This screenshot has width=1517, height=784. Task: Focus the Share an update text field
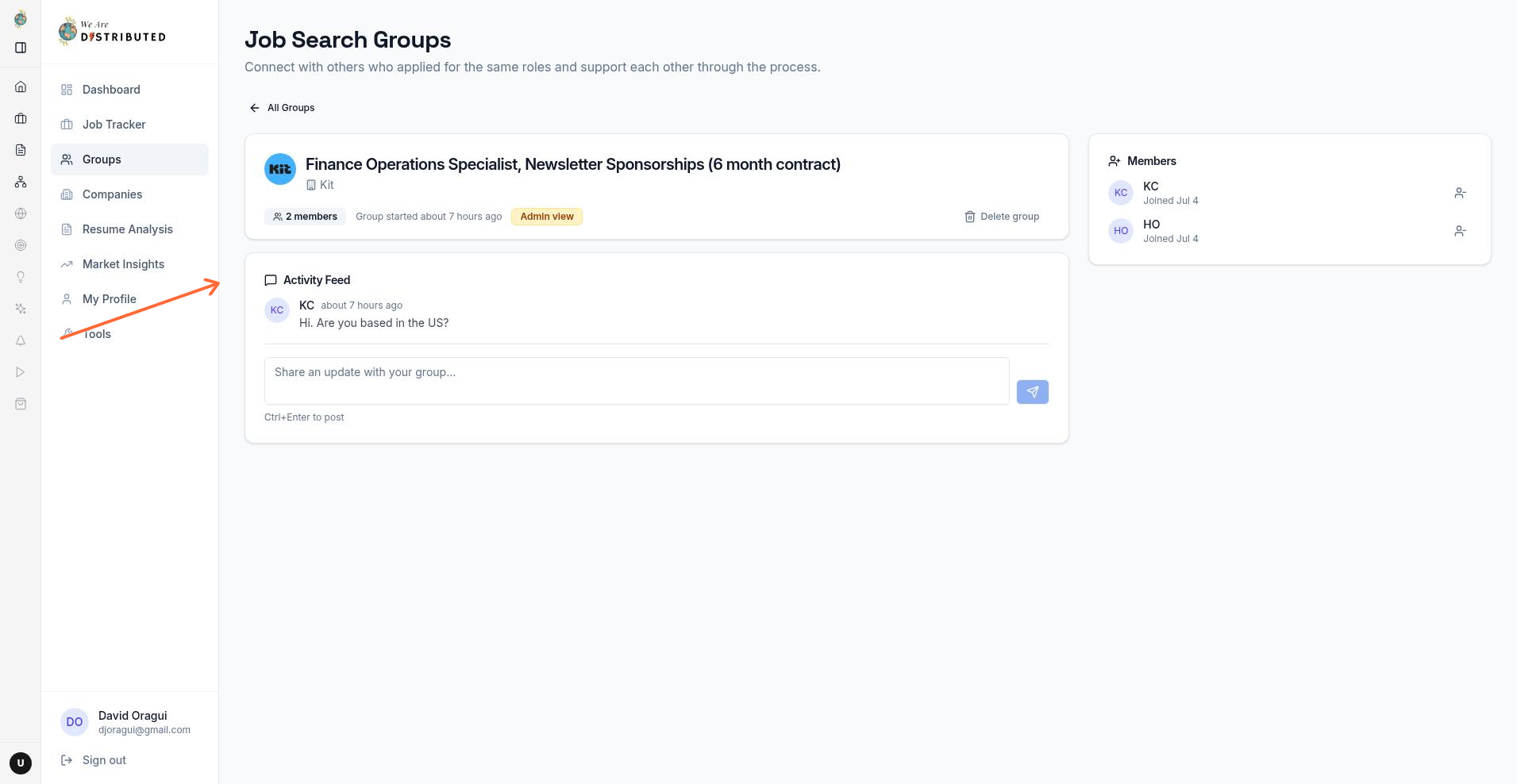coord(637,381)
